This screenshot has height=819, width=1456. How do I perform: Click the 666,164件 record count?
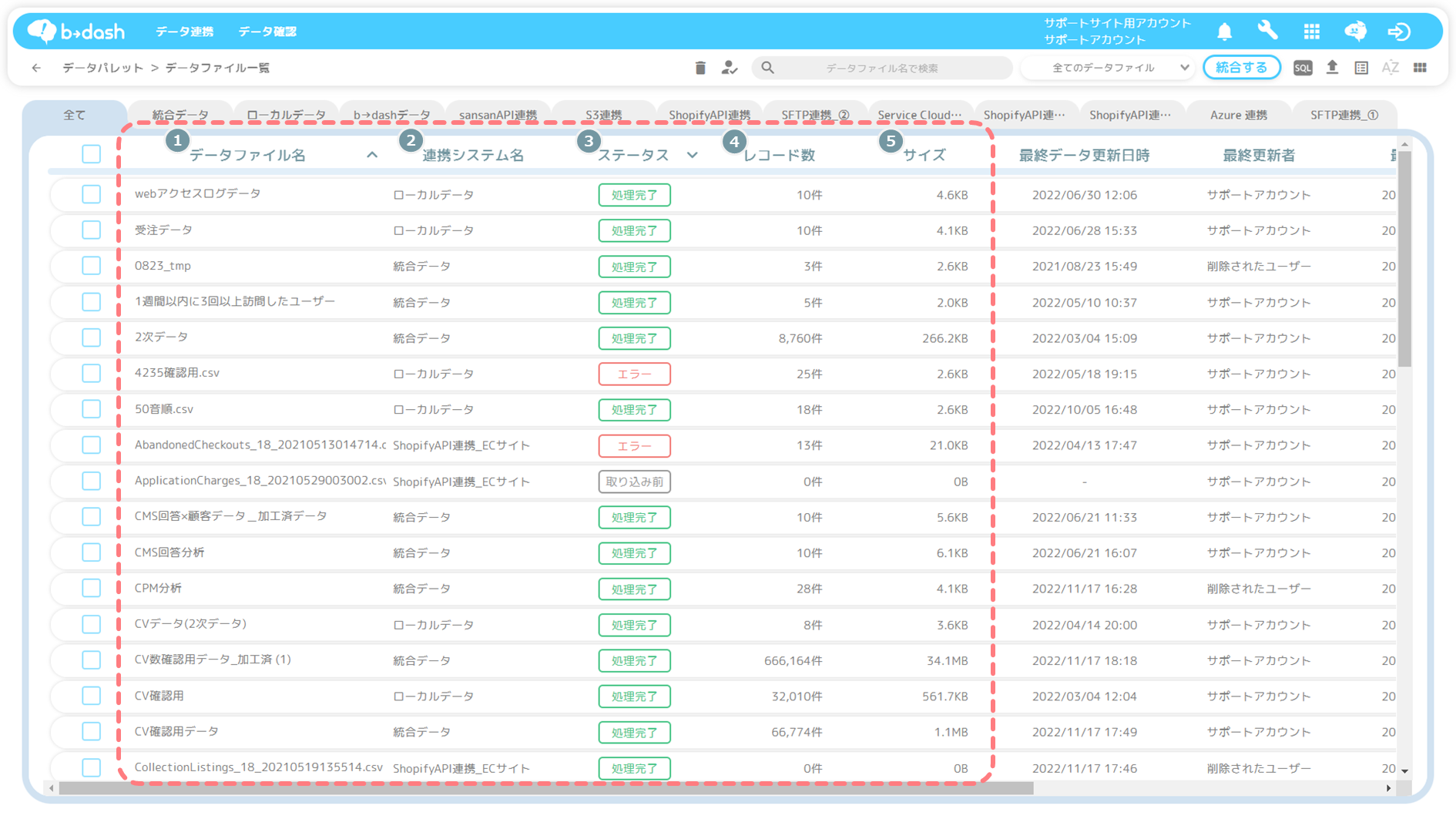coord(793,660)
